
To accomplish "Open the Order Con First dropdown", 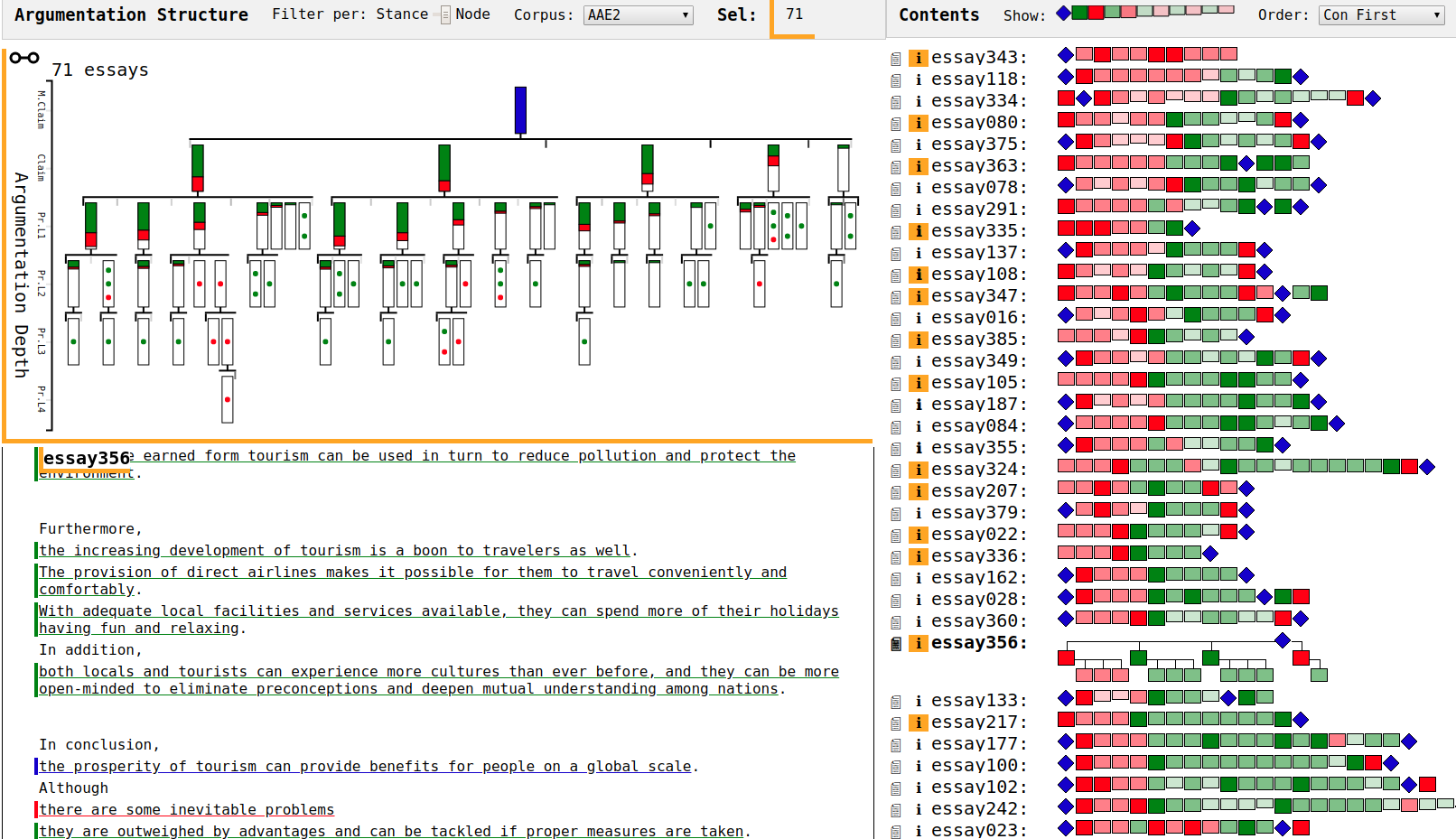I will click(1381, 15).
